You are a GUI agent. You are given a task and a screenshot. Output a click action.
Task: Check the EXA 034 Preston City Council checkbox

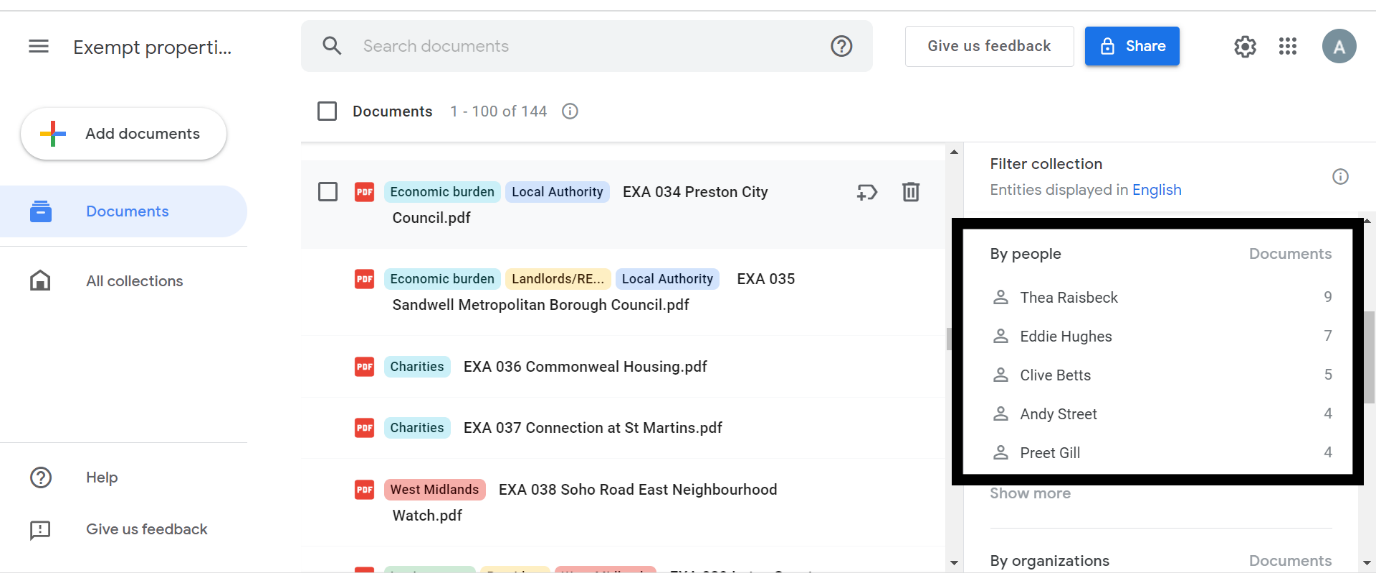[x=327, y=192]
